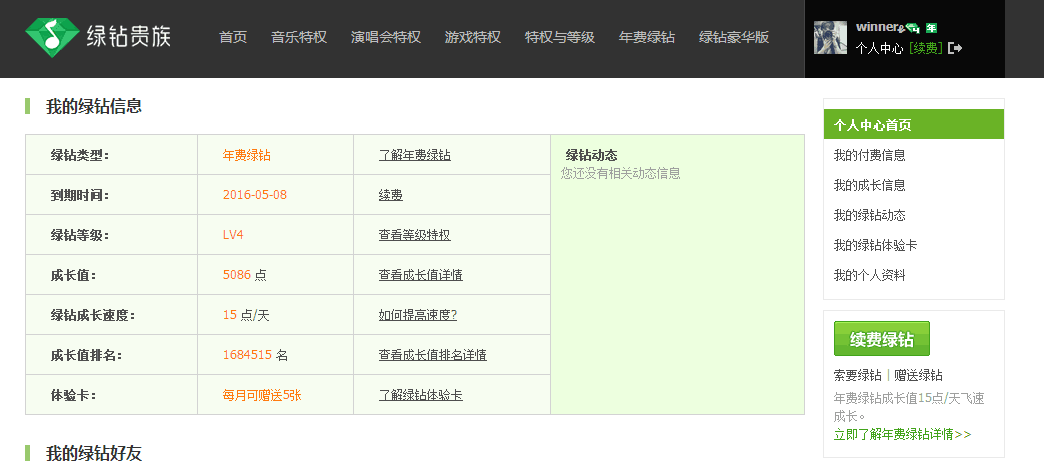Viewport: 1044px width, 467px height.
Task: Click the ranking value 1684515 名
Action: pos(255,355)
